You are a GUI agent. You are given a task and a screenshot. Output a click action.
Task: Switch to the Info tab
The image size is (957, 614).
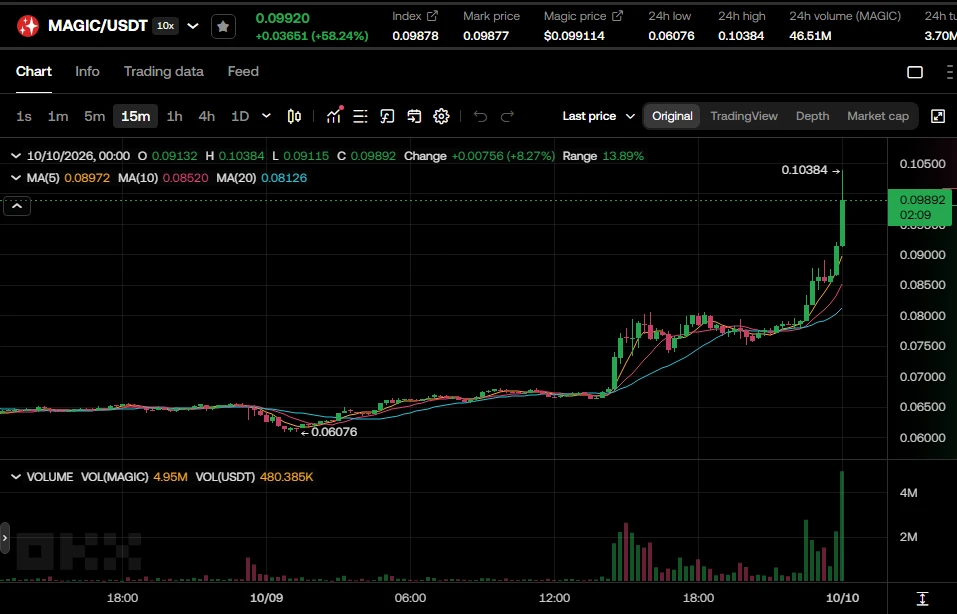[x=87, y=71]
